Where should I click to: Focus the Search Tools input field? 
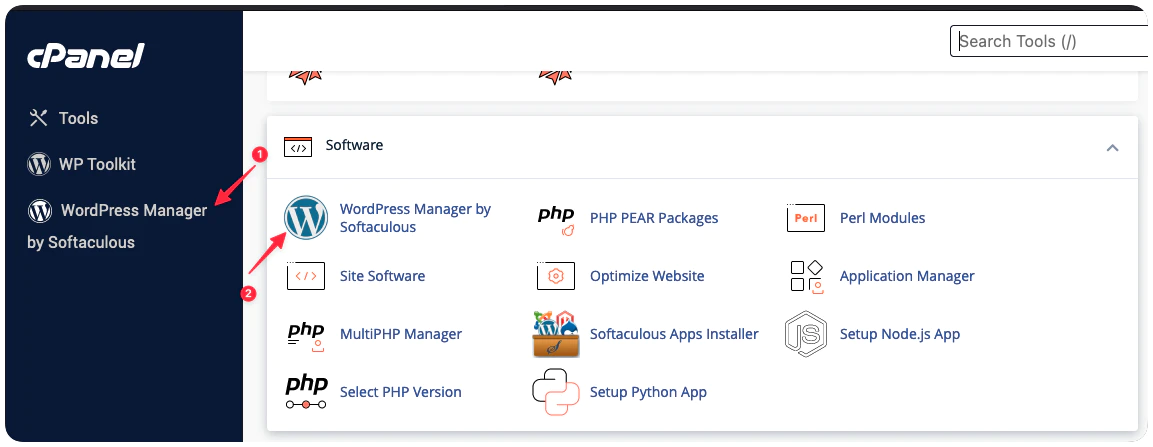[1050, 41]
